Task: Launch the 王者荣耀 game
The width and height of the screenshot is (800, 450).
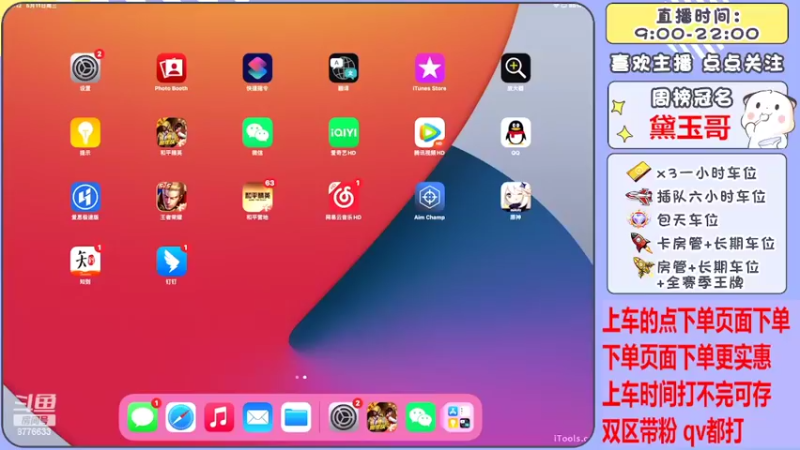Action: pyautogui.click(x=171, y=197)
